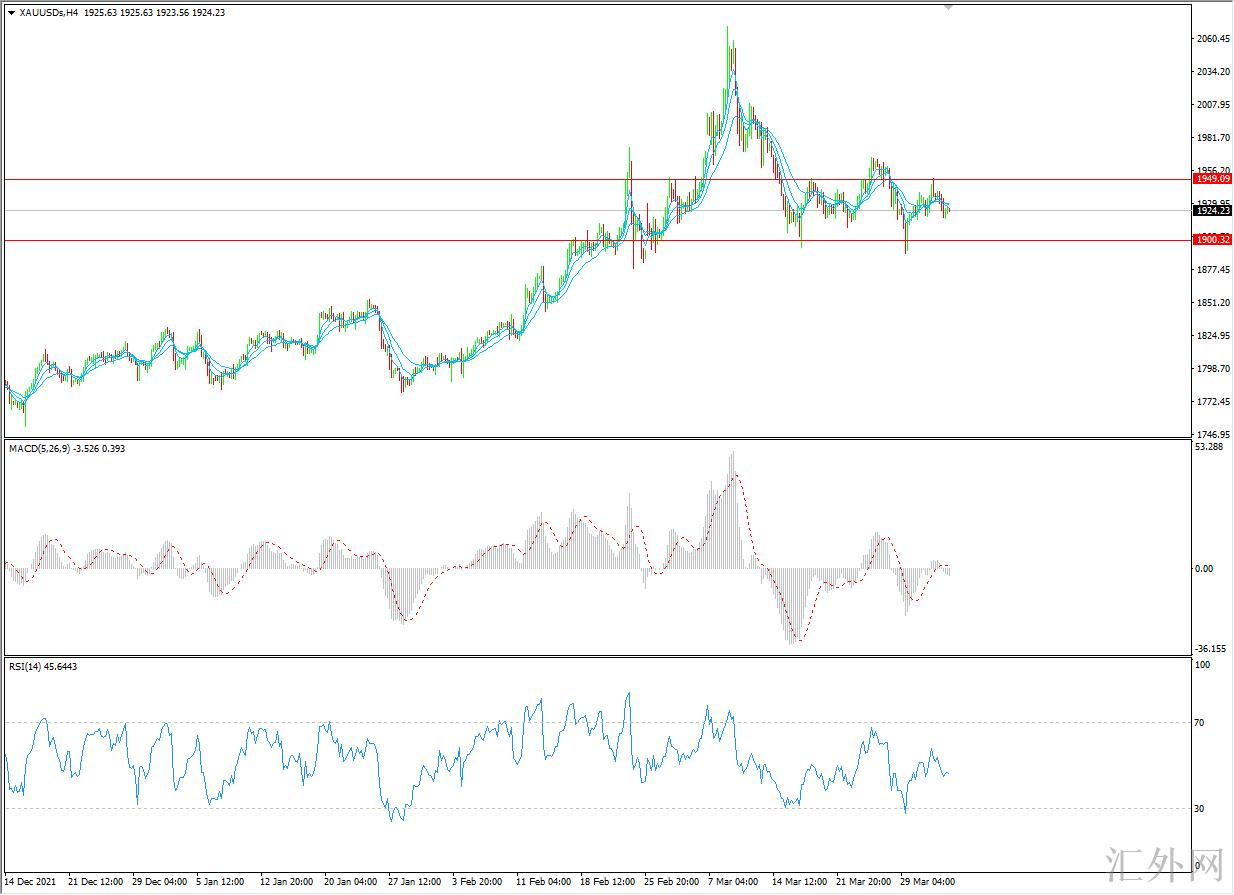Click the RSI(14) indicator label

27,666
